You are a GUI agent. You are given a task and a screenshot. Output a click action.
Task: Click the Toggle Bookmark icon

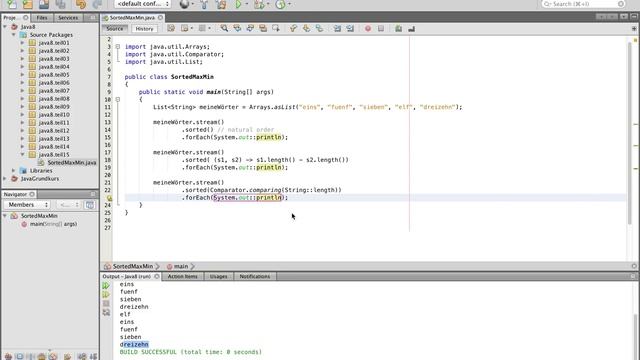(x=319, y=28)
